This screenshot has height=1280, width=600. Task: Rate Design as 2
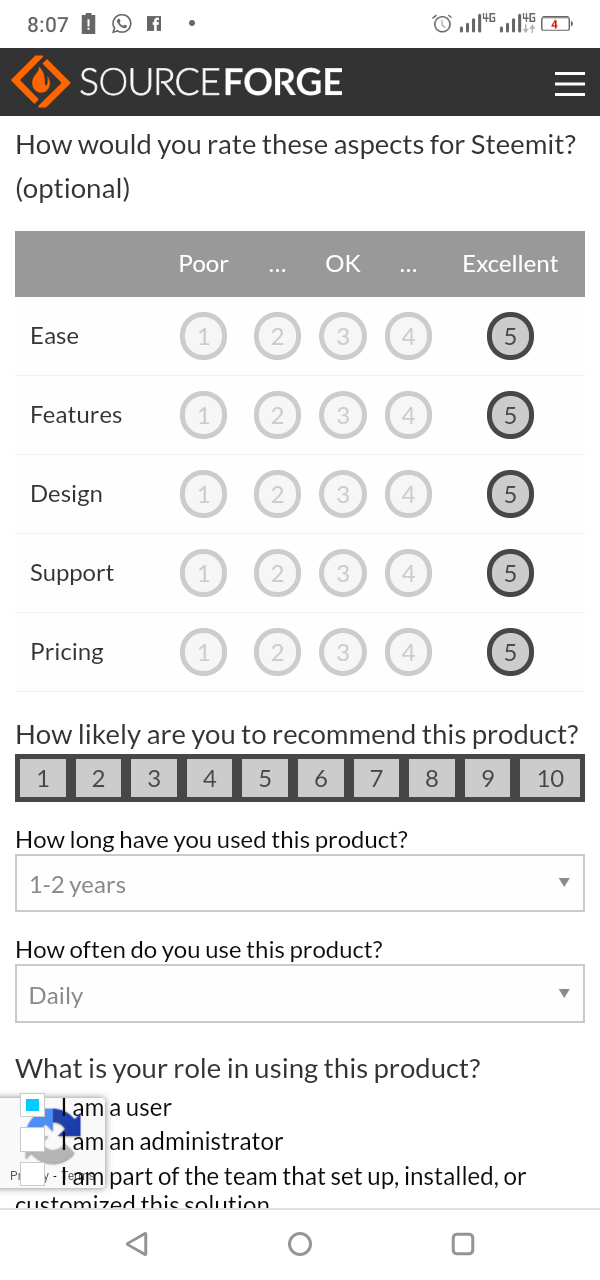tap(277, 495)
